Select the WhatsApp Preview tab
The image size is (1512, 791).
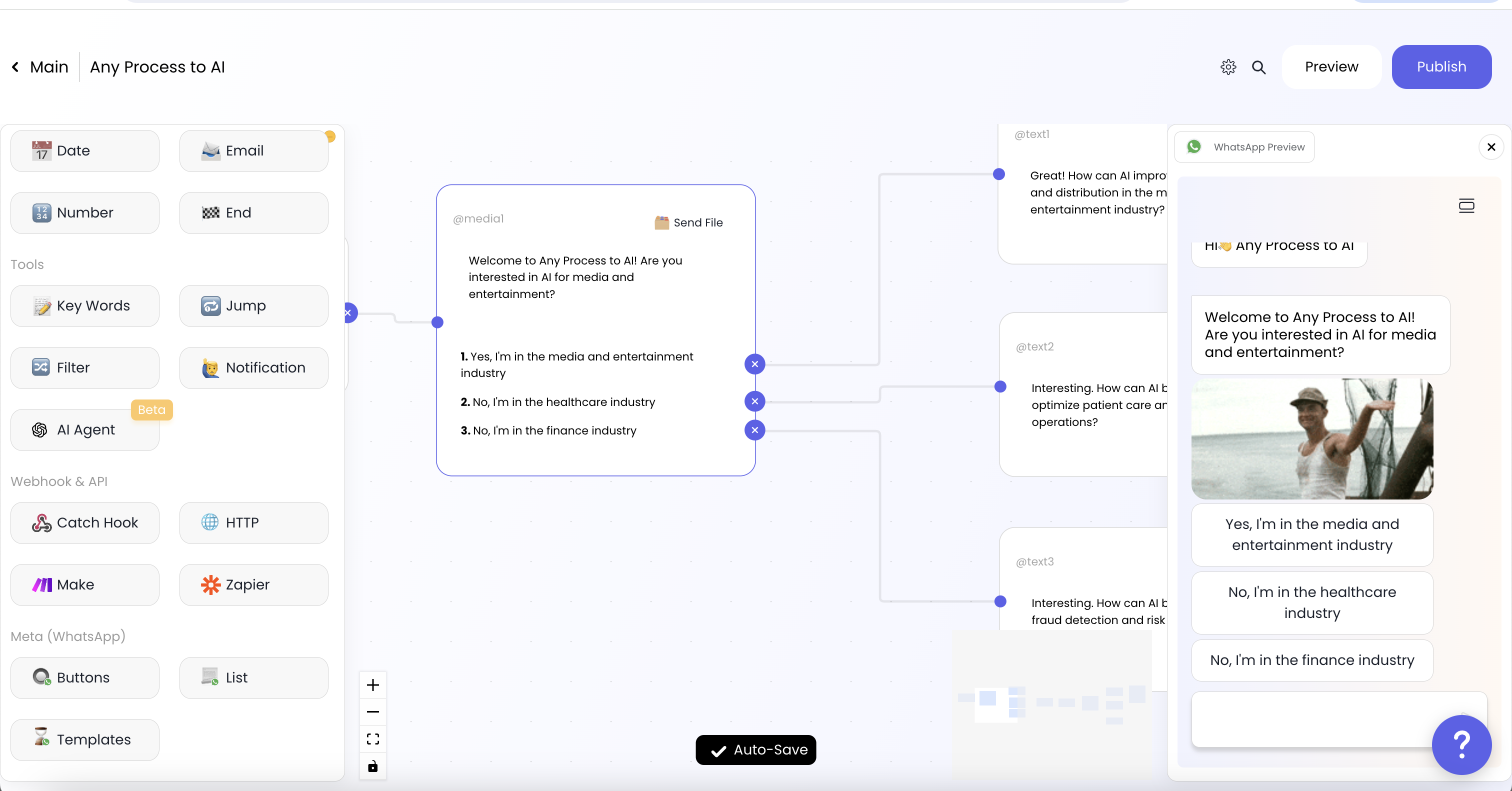(x=1244, y=146)
